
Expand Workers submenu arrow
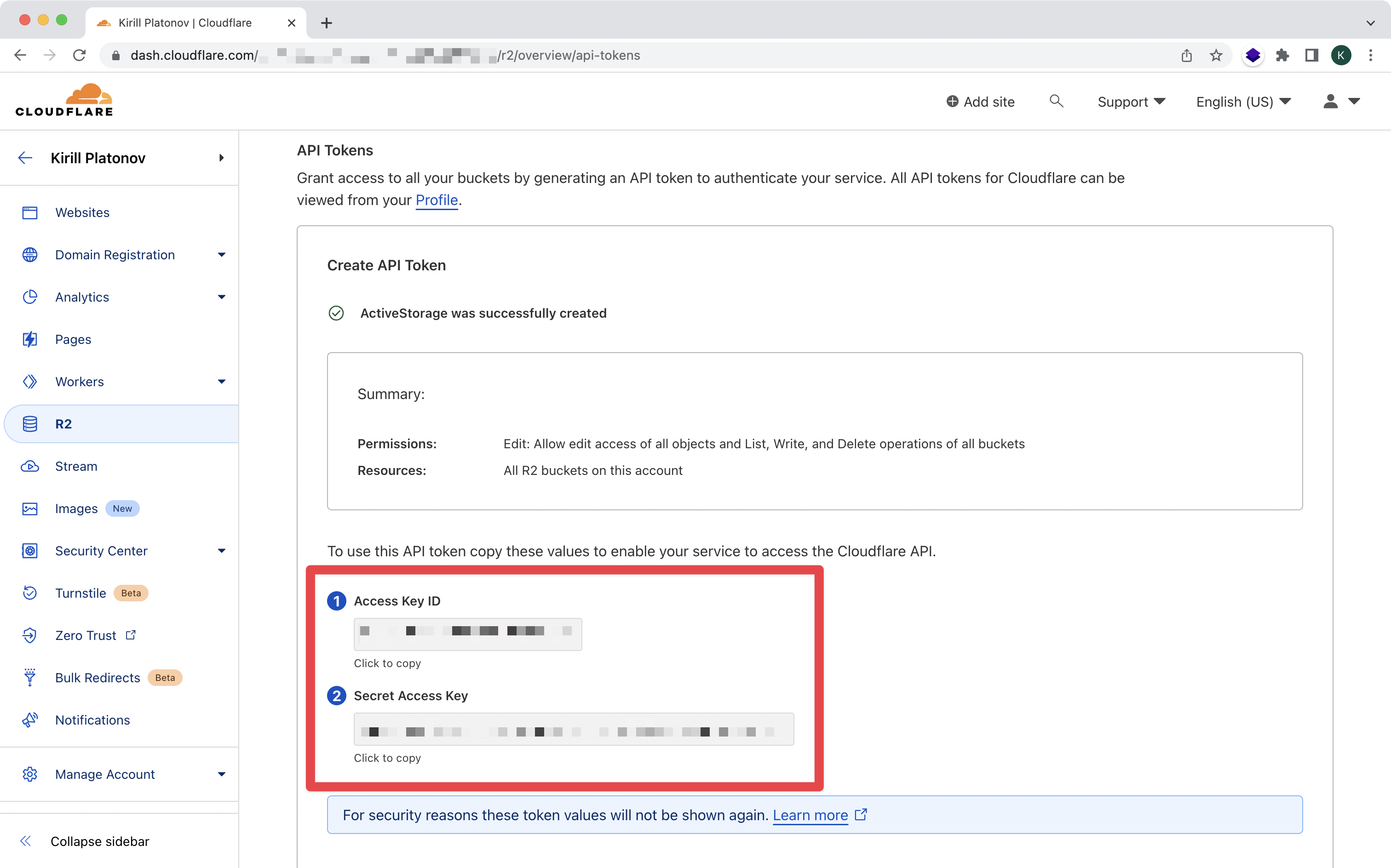[x=222, y=382]
